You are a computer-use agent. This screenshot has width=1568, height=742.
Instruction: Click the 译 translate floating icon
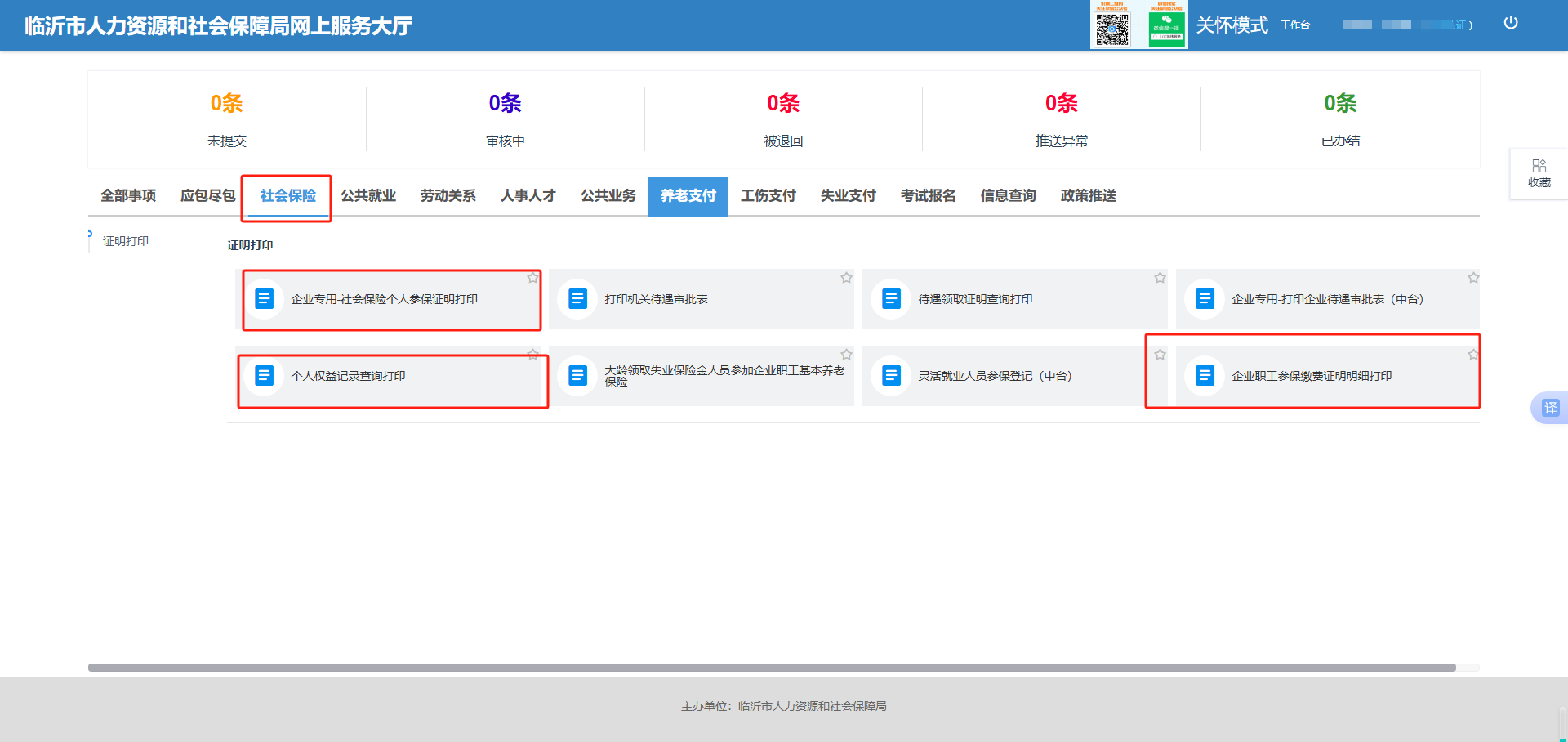coord(1549,408)
